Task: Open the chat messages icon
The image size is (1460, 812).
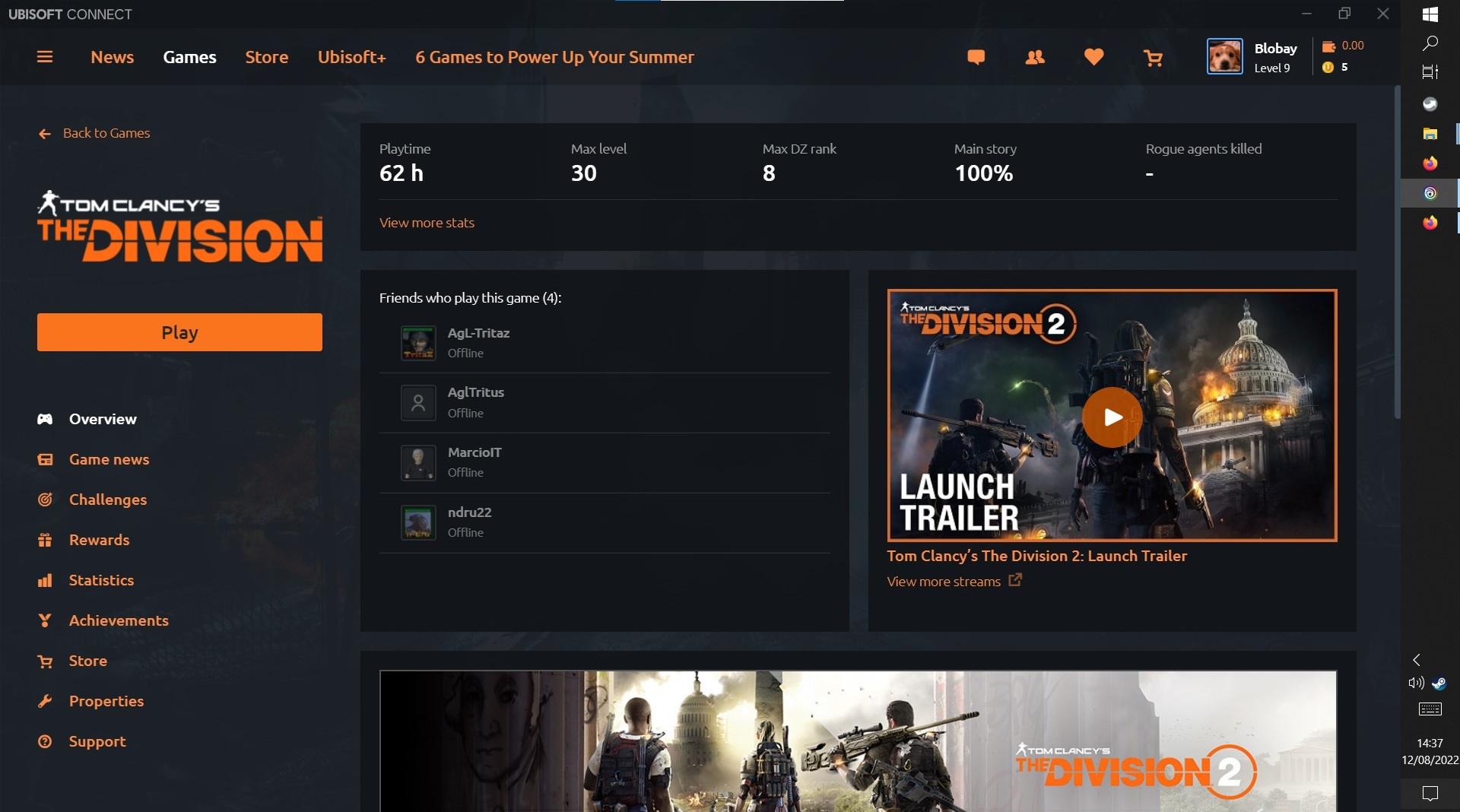Action: pos(976,57)
